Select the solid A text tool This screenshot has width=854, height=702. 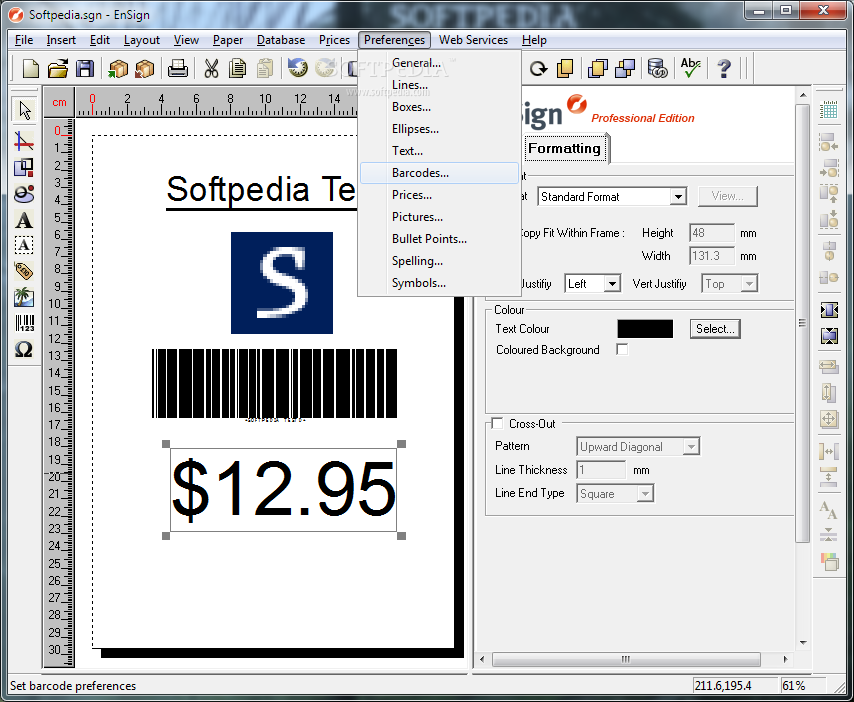pos(23,220)
